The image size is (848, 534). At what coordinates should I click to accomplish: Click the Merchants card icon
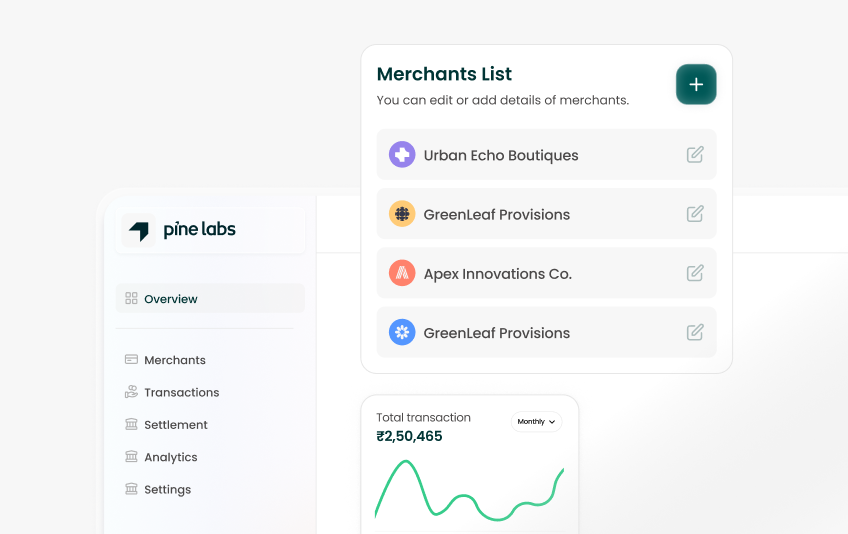(131, 359)
